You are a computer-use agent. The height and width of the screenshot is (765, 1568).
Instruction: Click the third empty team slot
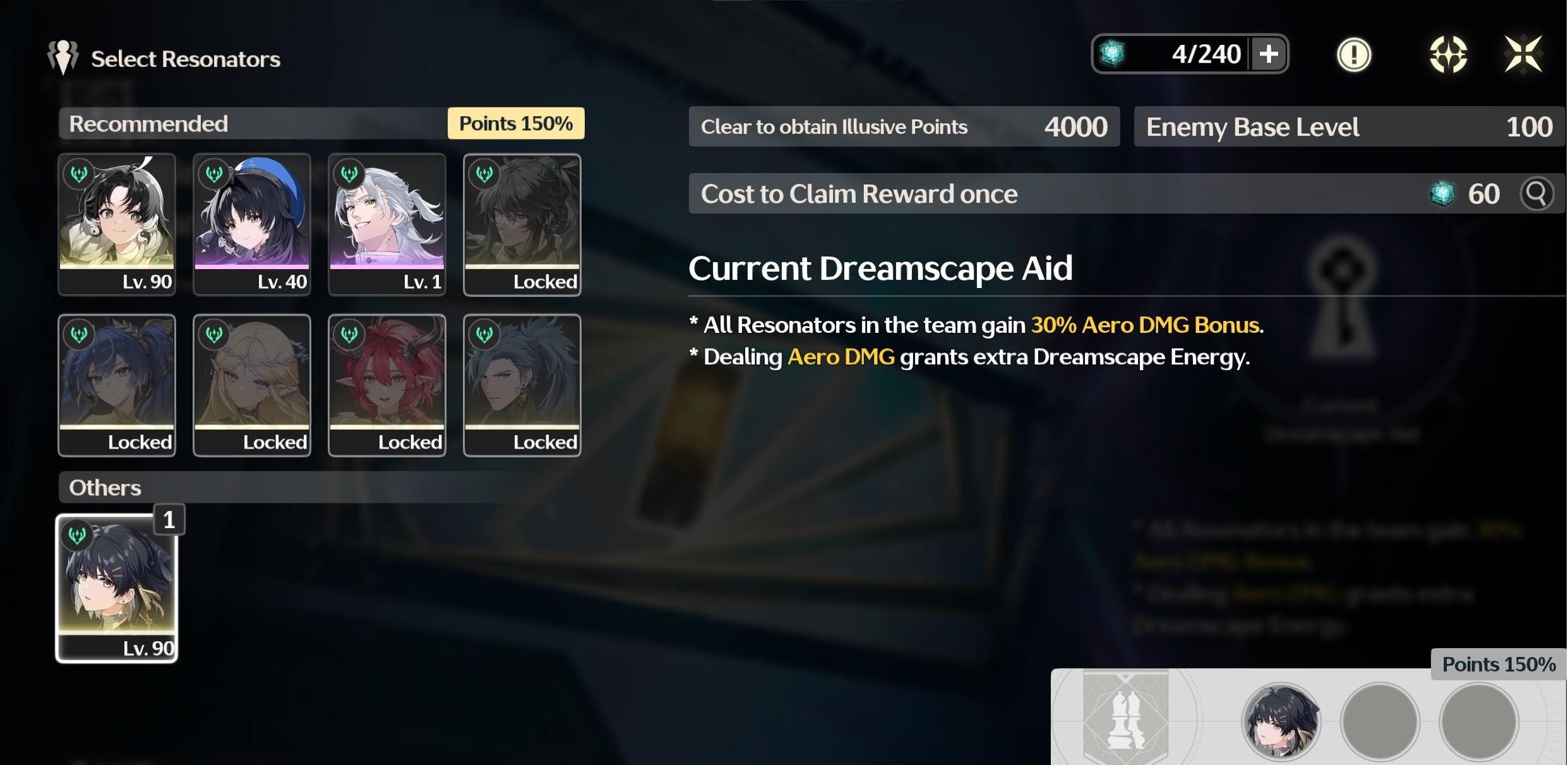[1478, 721]
